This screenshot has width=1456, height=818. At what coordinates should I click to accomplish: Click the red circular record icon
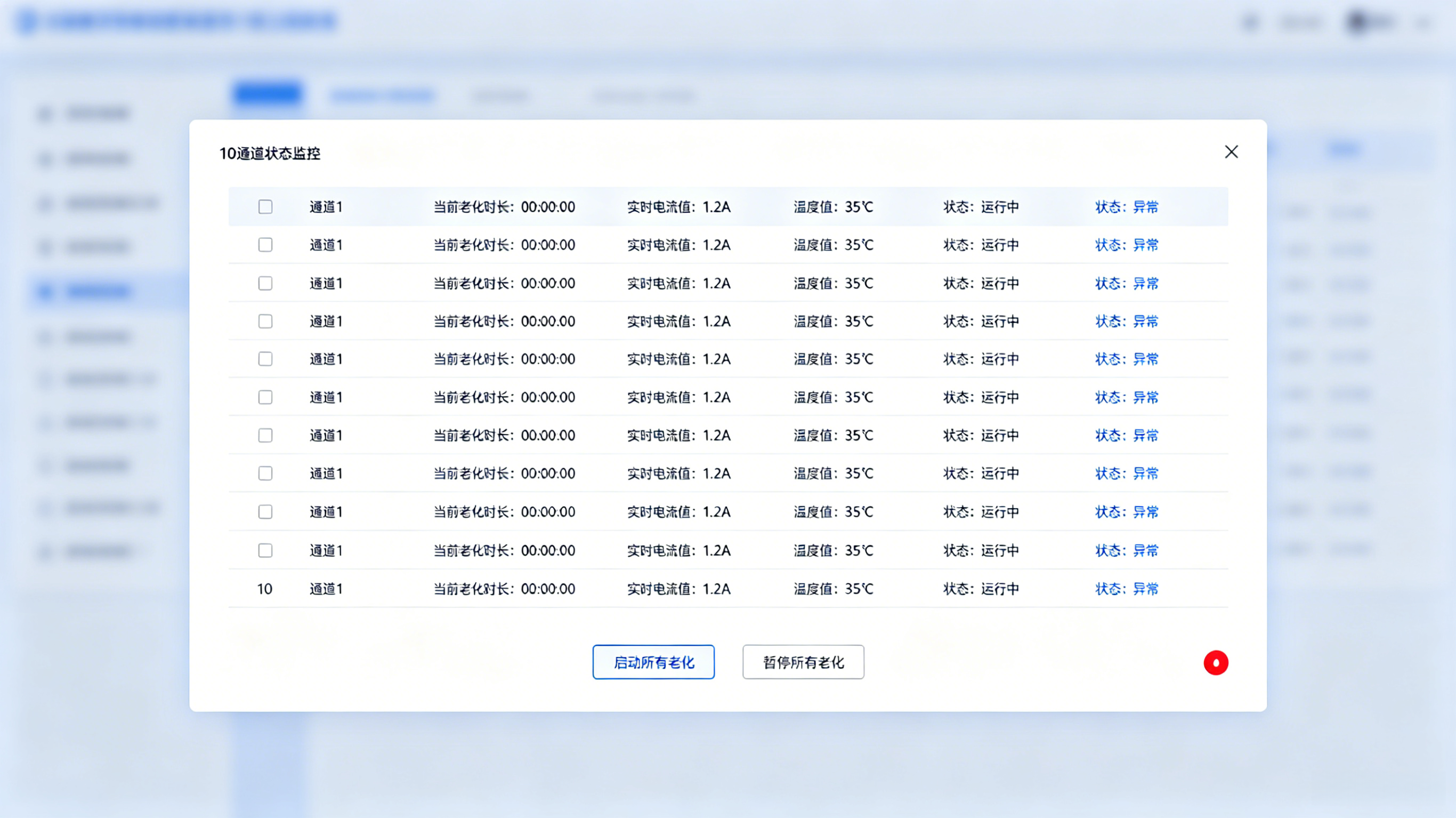click(x=1216, y=662)
